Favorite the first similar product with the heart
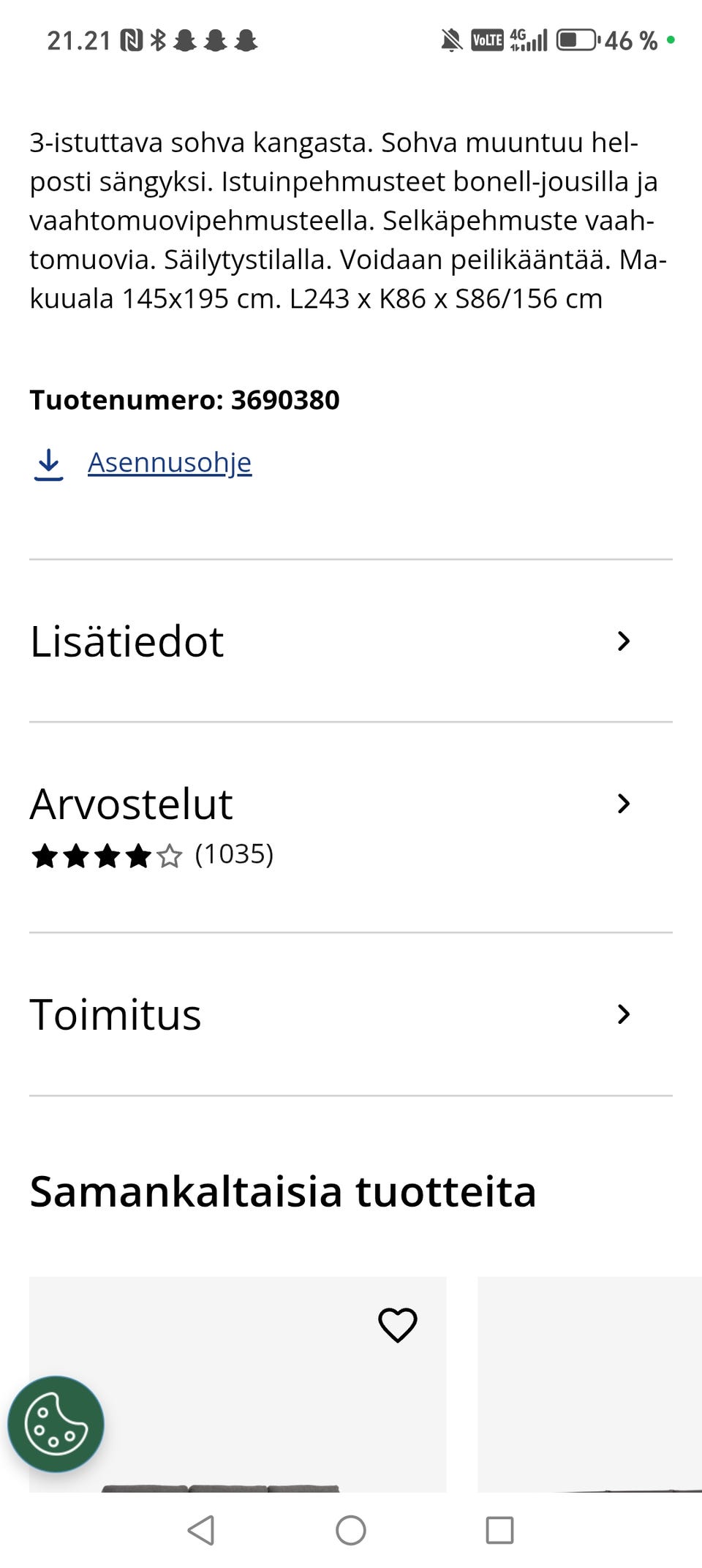702x1568 pixels. (397, 1324)
